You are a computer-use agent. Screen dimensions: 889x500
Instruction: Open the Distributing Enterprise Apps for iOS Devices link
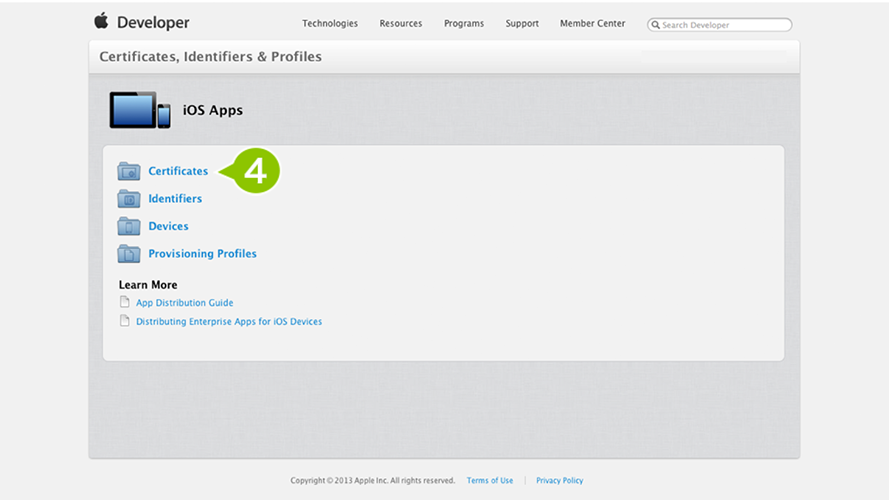(x=229, y=321)
